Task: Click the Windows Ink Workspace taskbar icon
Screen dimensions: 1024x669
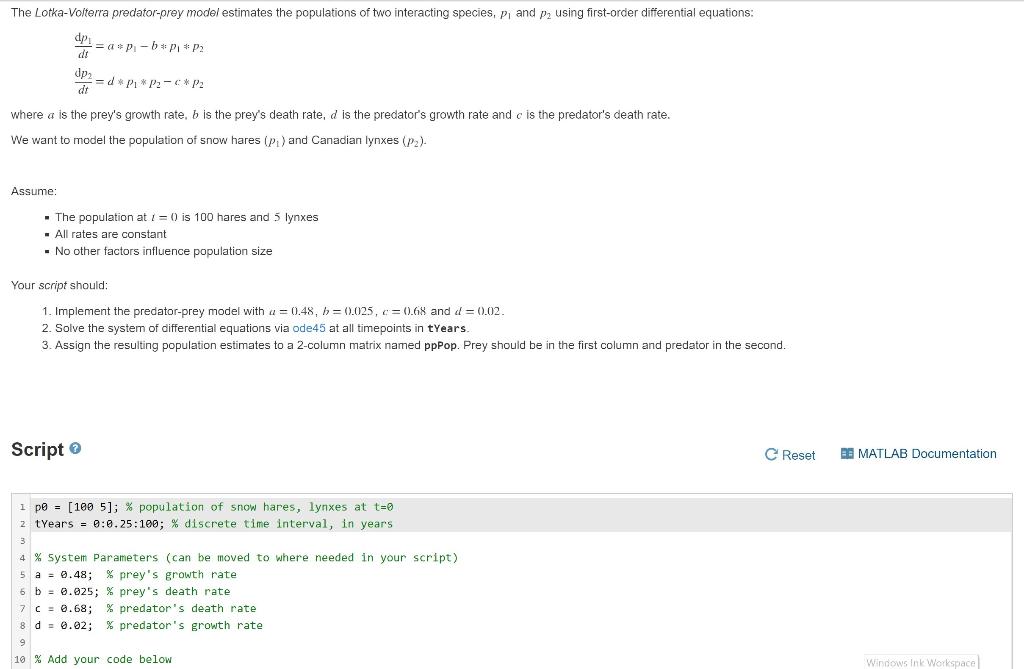Action: (x=920, y=662)
